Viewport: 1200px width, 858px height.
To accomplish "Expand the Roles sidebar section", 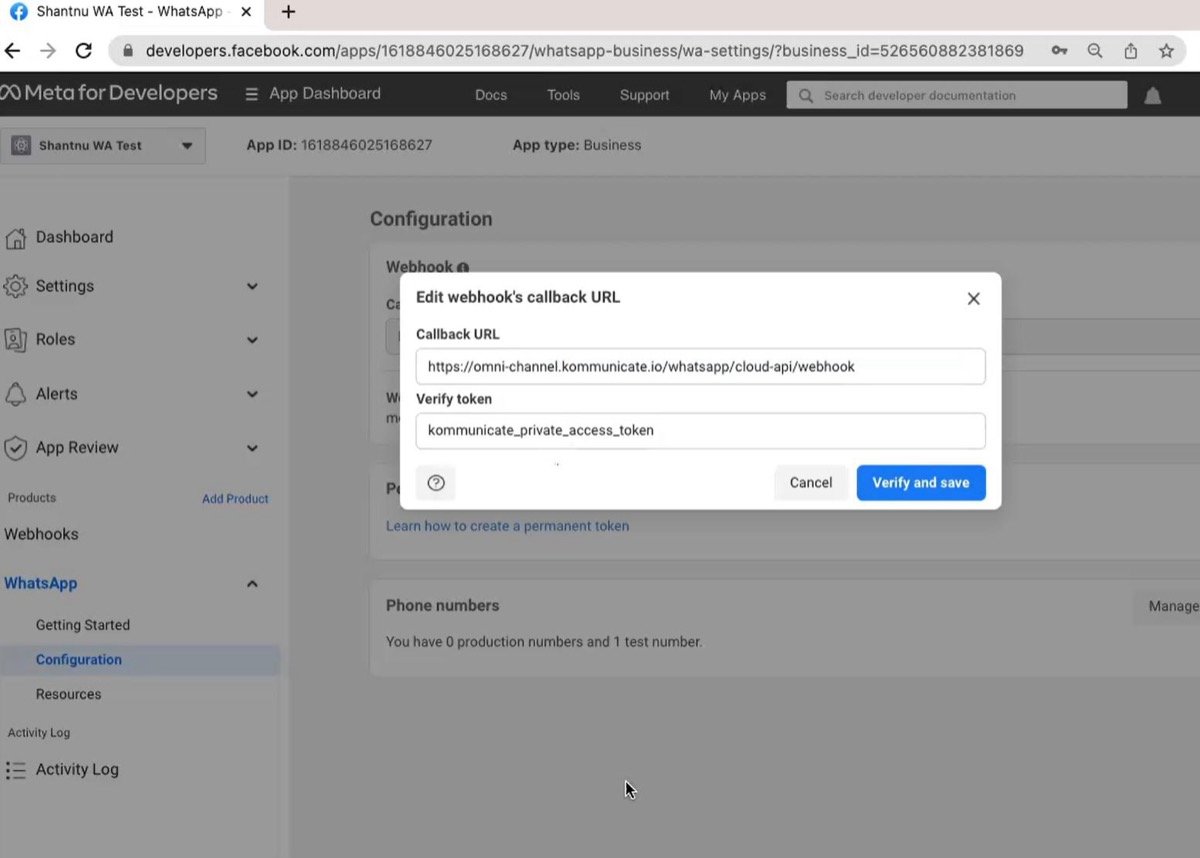I will [252, 340].
